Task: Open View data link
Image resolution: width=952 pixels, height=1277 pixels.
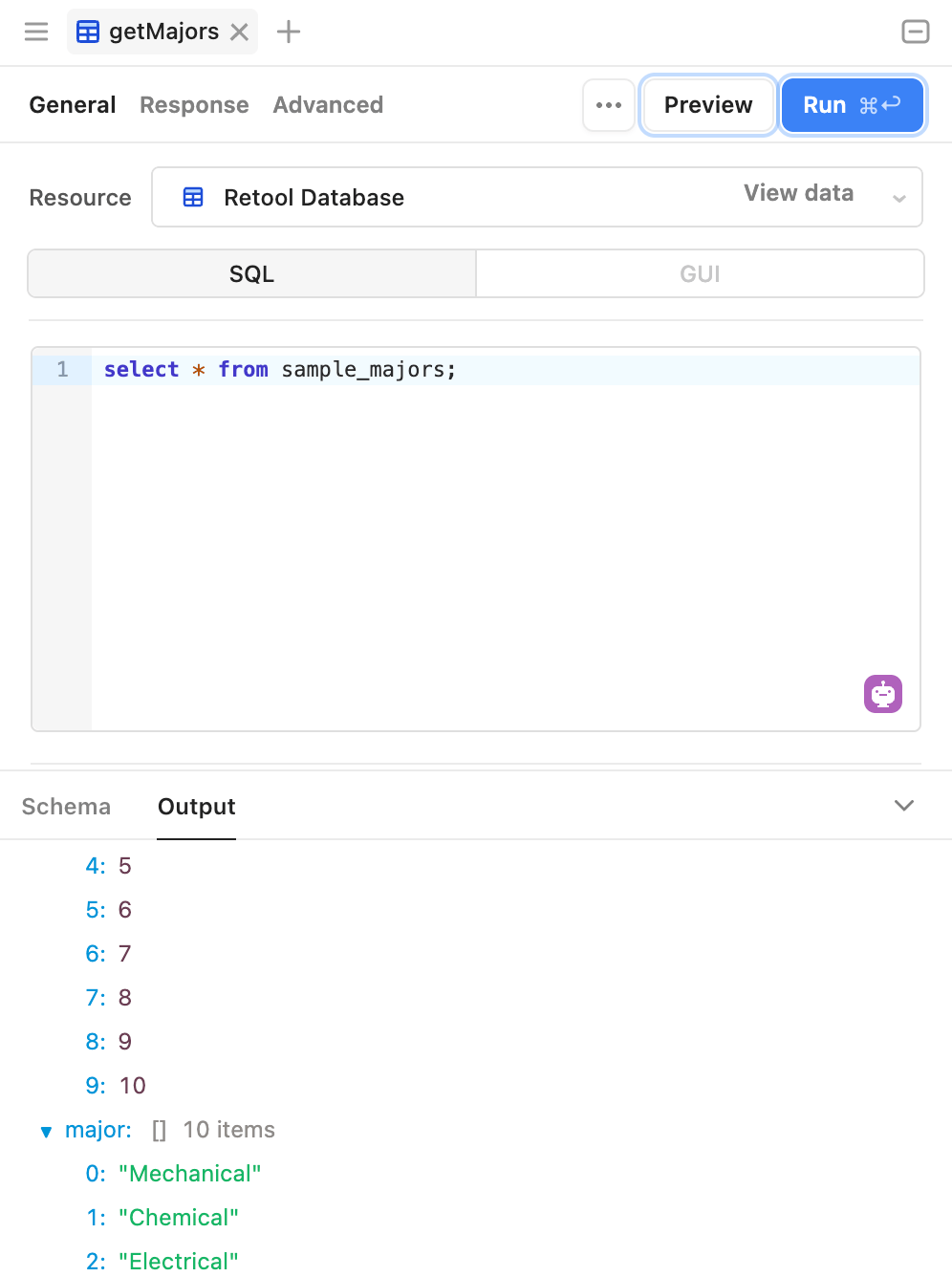Action: (x=798, y=193)
